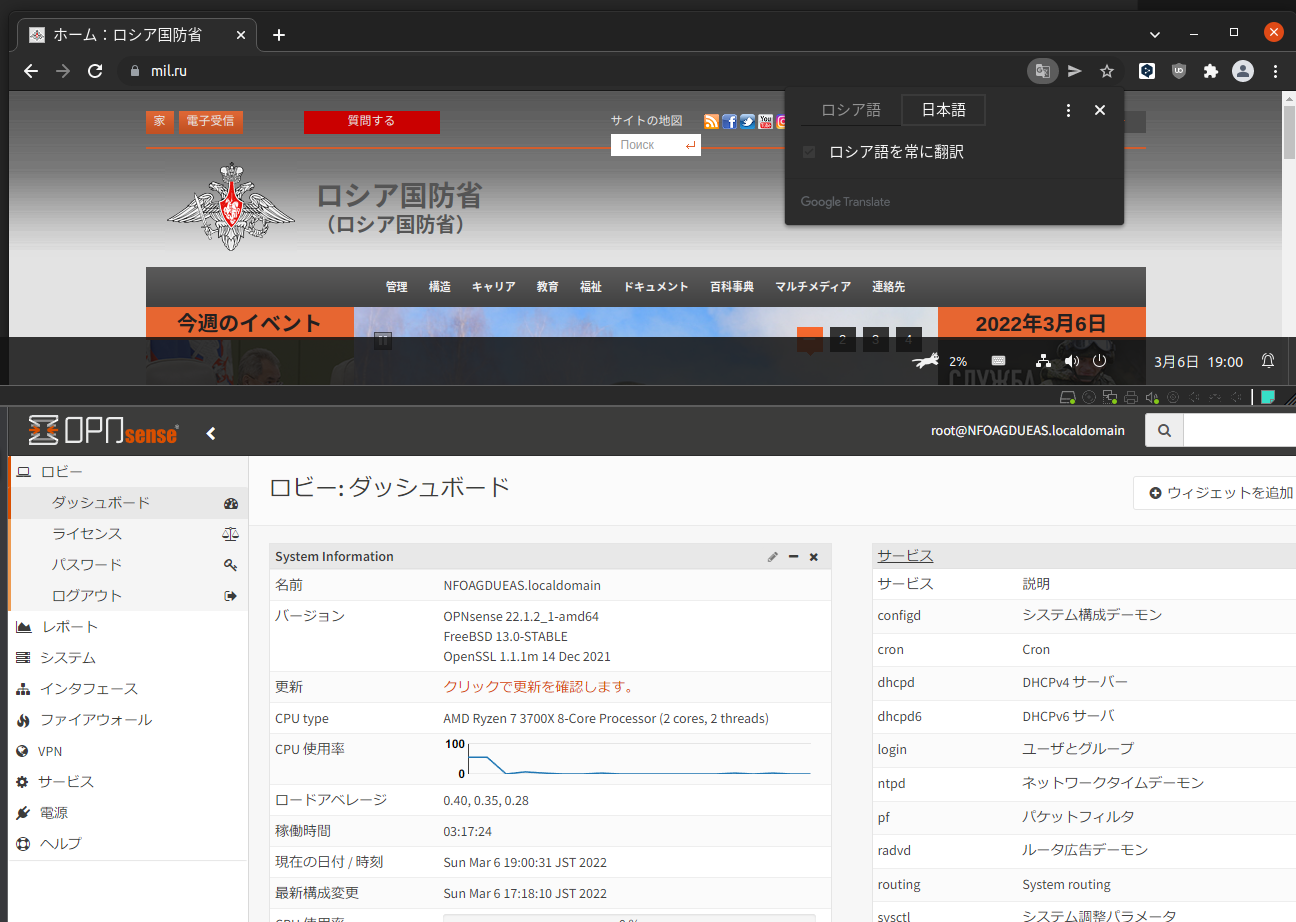The height and width of the screenshot is (922, 1296).
Task: Open the Chrome extensions puzzle icon
Action: (x=1211, y=71)
